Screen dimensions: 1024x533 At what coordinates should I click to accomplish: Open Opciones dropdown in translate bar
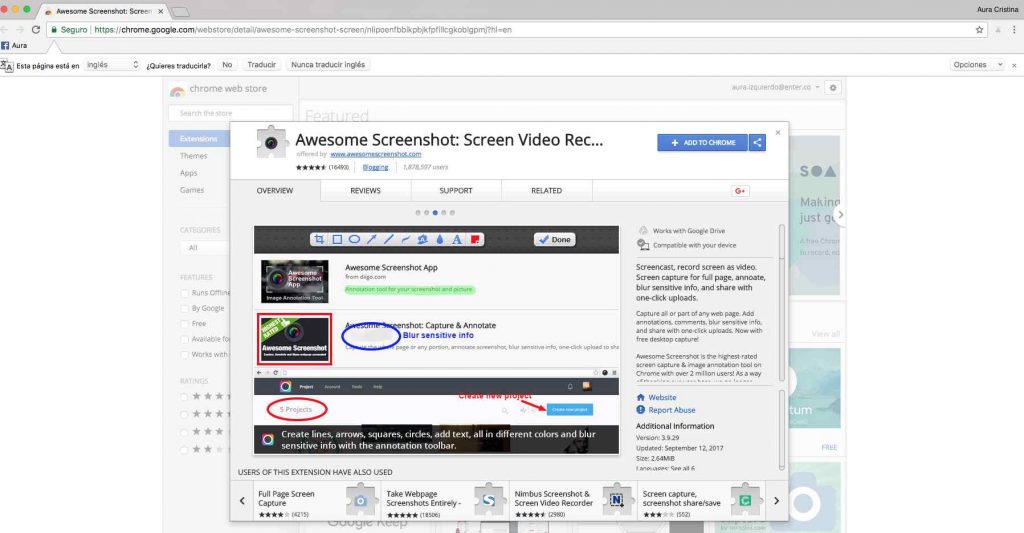(x=976, y=65)
